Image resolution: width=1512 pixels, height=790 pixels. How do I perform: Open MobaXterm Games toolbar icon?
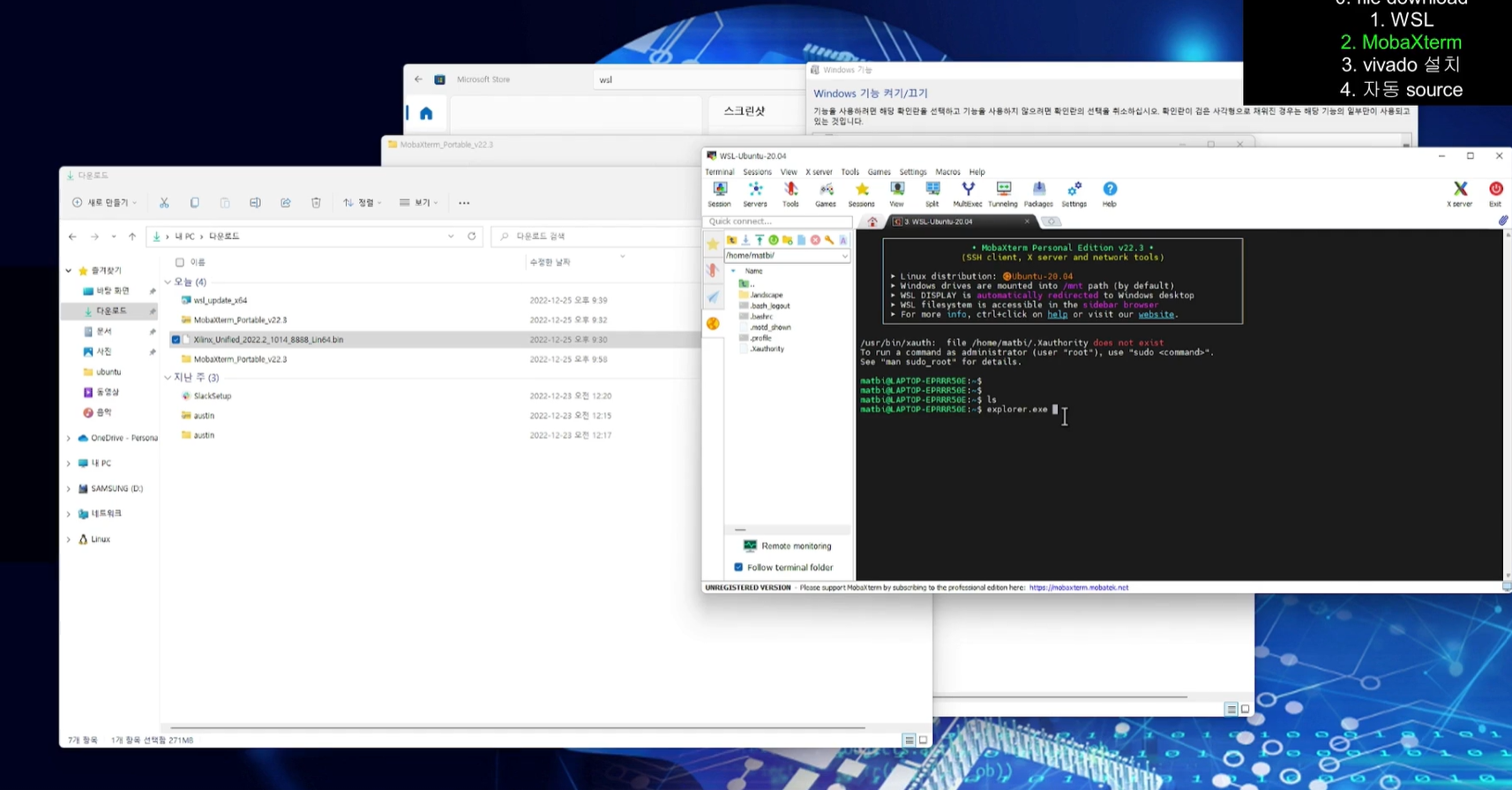pos(826,193)
